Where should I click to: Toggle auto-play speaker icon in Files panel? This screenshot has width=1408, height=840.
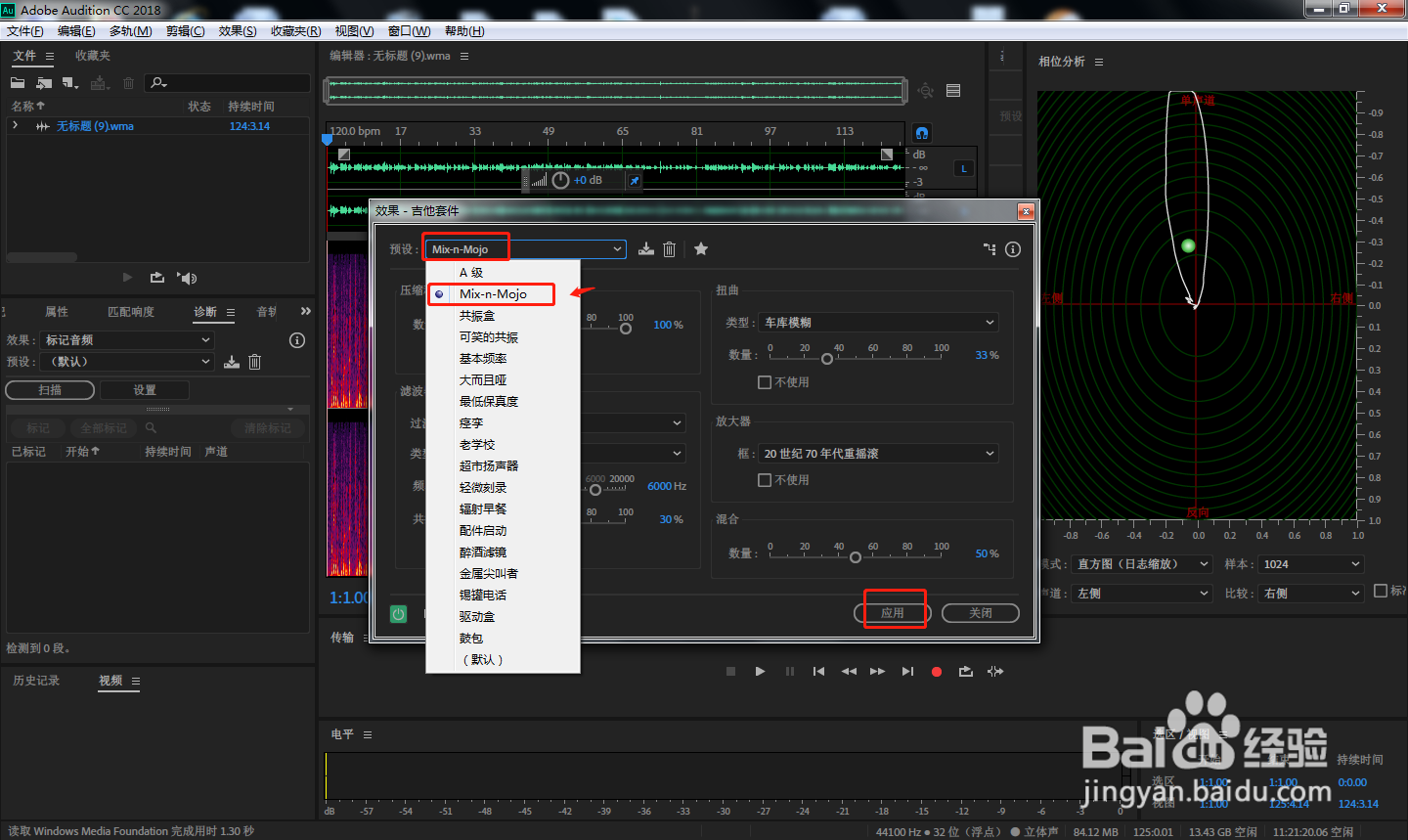point(187,278)
